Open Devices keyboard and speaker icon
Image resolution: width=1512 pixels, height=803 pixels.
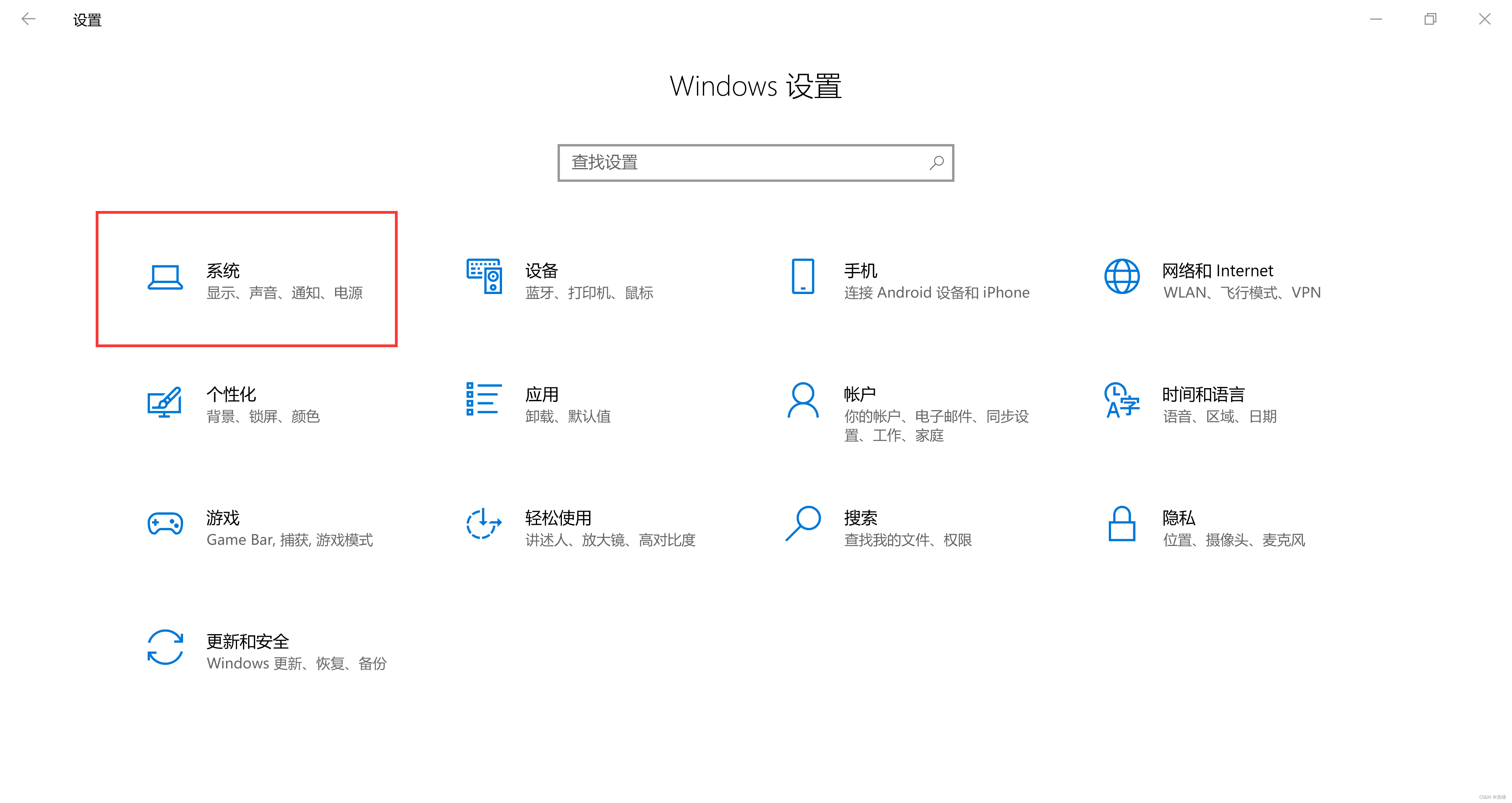pyautogui.click(x=484, y=276)
